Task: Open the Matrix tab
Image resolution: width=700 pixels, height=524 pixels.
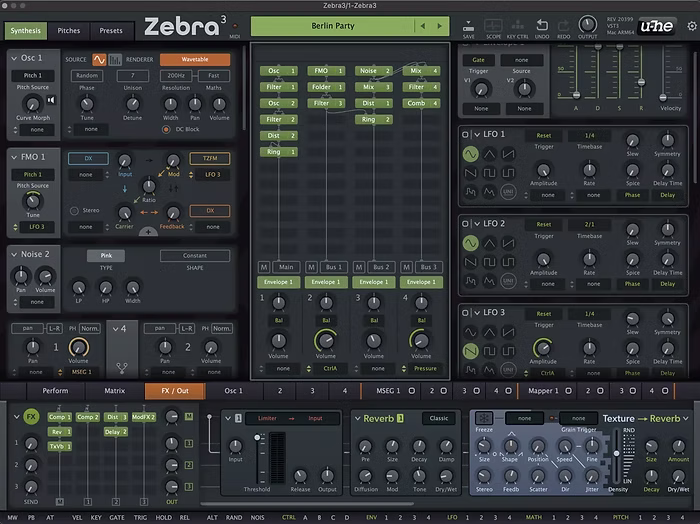Action: [x=115, y=391]
